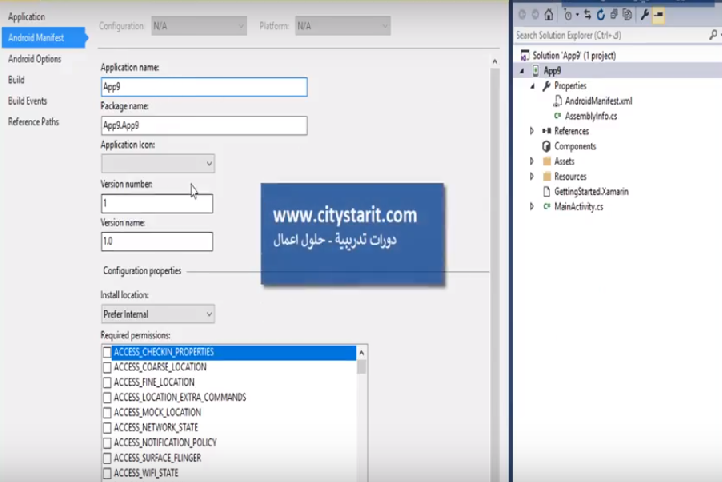Expand the MainActivity.cs node
This screenshot has width=722, height=482.
(532, 207)
